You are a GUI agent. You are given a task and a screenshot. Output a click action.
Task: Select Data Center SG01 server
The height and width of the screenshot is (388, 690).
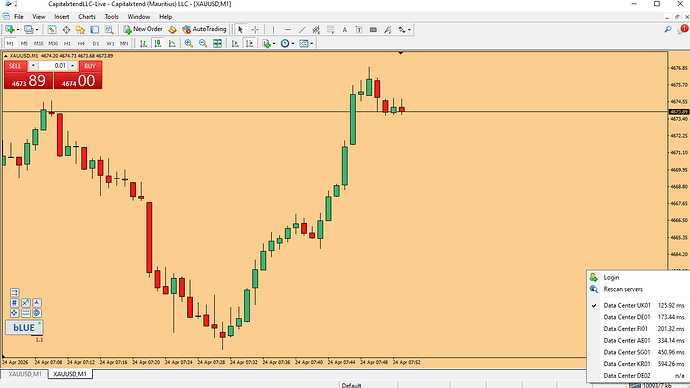click(x=638, y=352)
